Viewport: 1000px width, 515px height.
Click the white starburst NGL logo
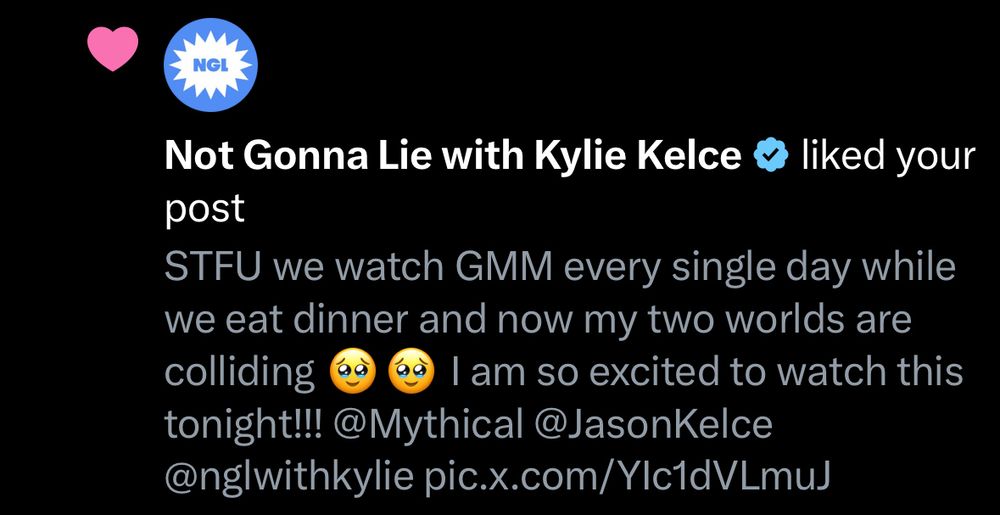tap(210, 65)
